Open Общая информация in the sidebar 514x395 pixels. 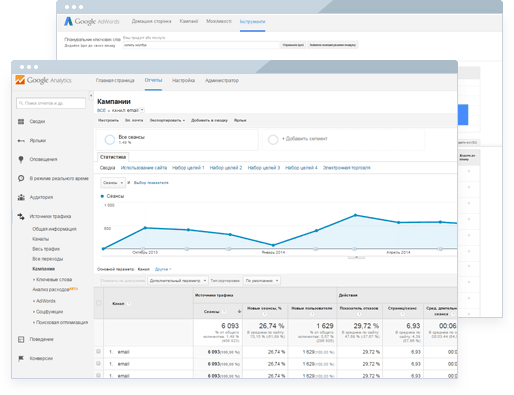coord(54,229)
